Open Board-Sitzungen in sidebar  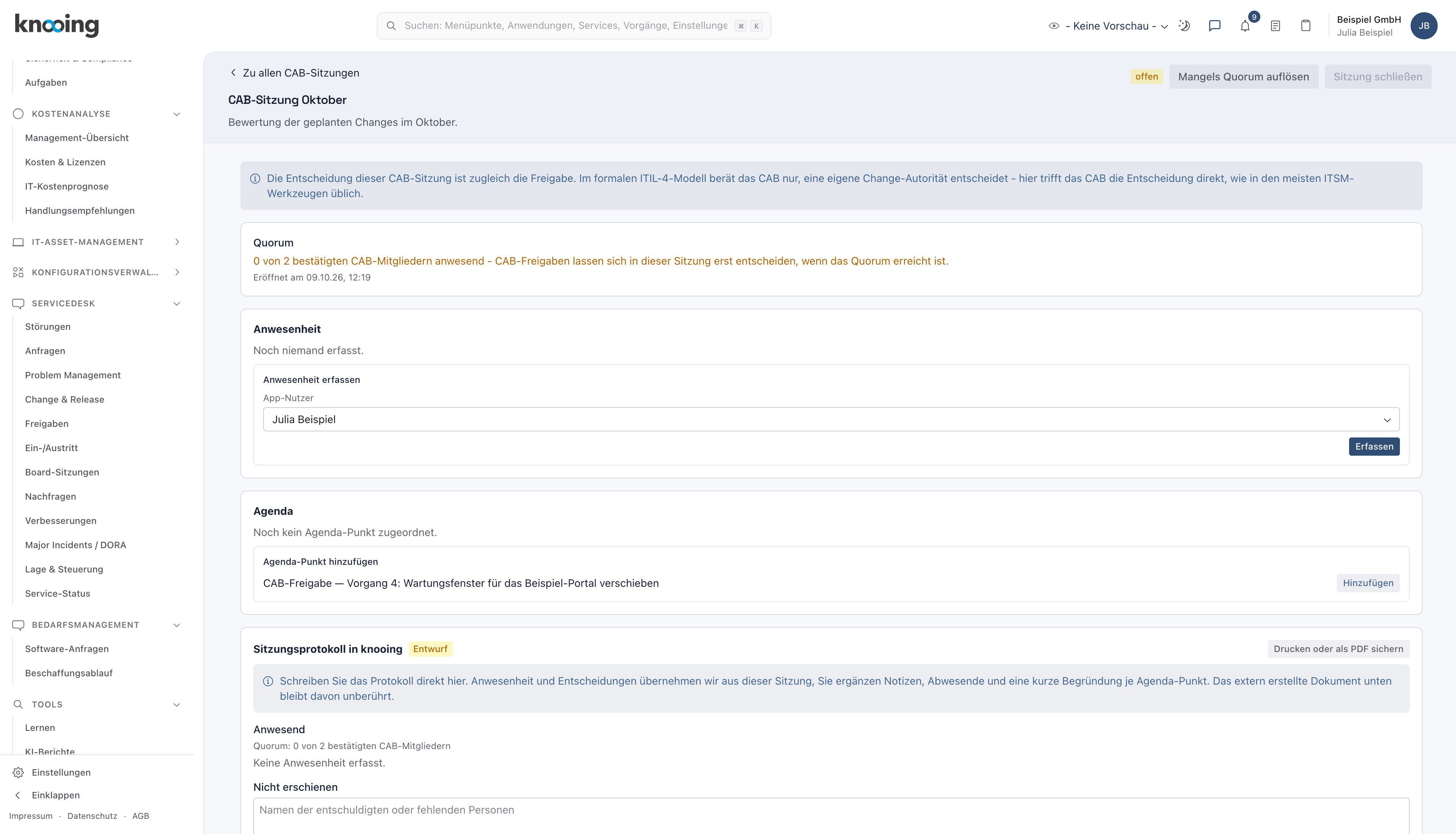tap(62, 472)
